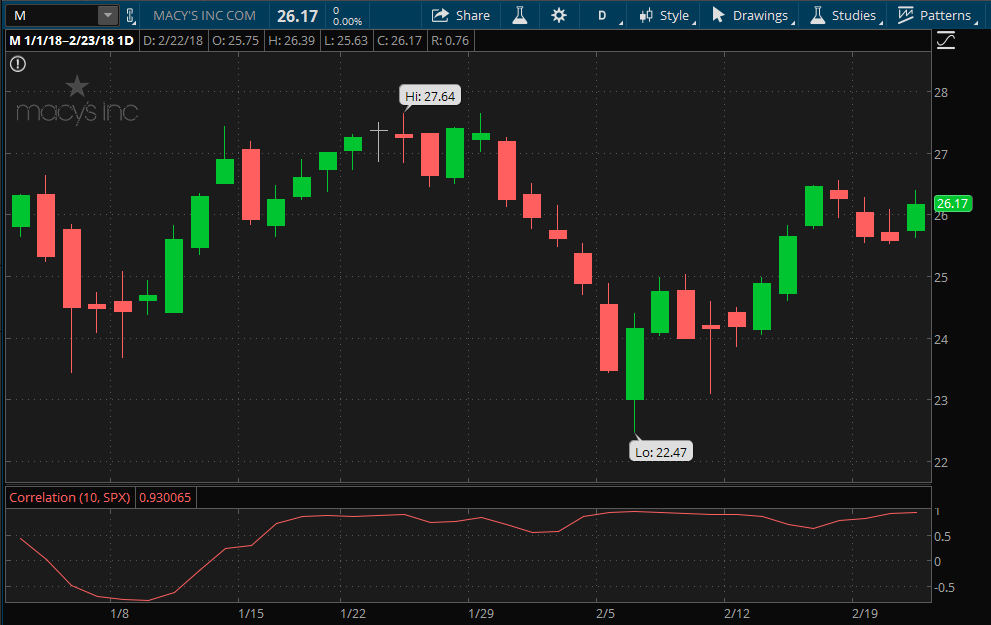
Task: Click the -0.5 correlation axis label
Action: [x=944, y=588]
